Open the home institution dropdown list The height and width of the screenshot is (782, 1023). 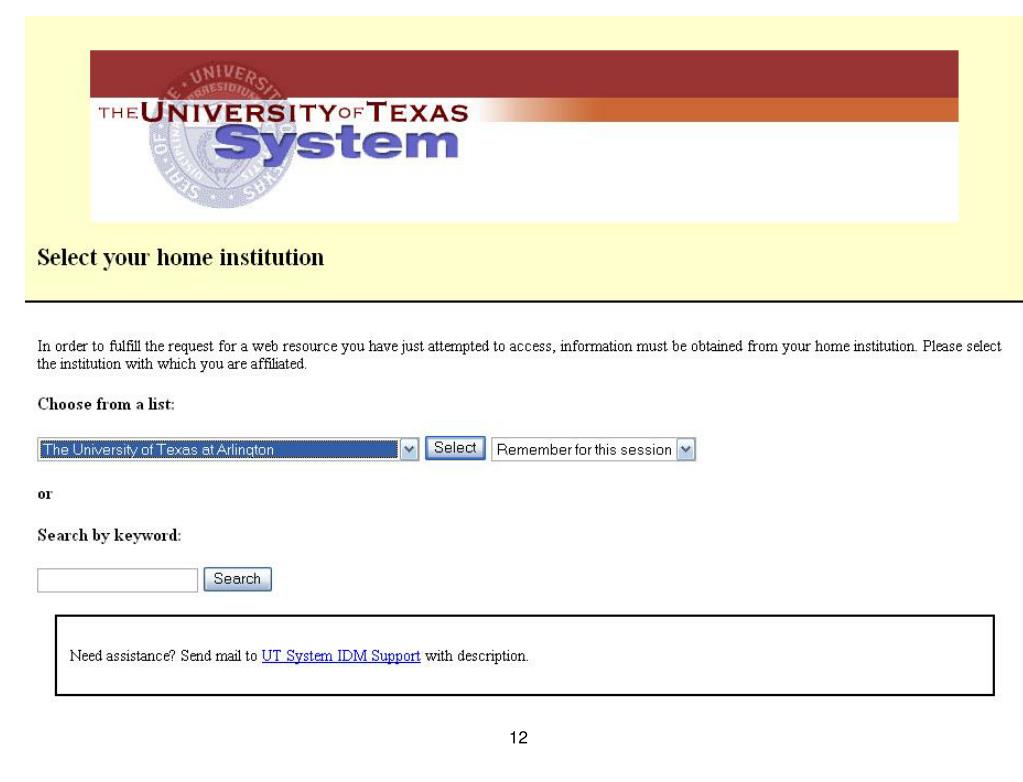click(x=228, y=449)
